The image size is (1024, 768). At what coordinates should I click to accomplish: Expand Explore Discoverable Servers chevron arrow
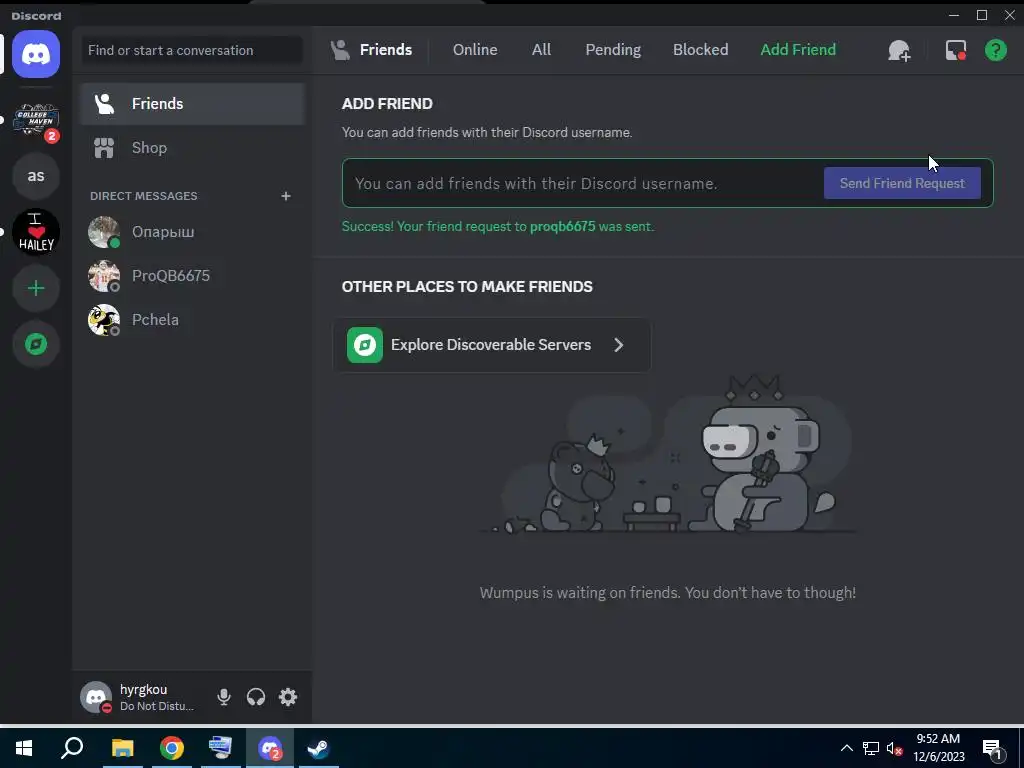click(618, 345)
